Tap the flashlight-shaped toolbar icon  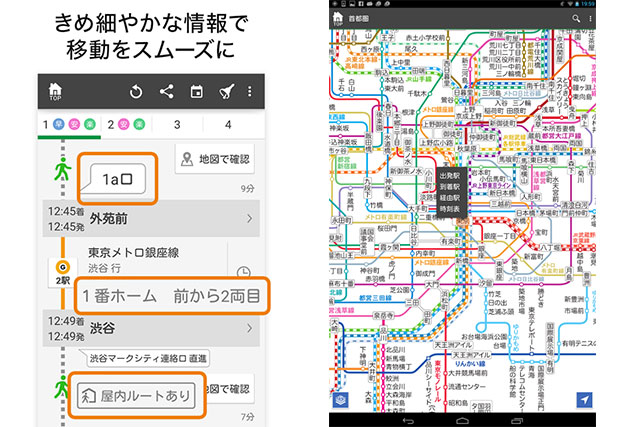click(x=227, y=92)
